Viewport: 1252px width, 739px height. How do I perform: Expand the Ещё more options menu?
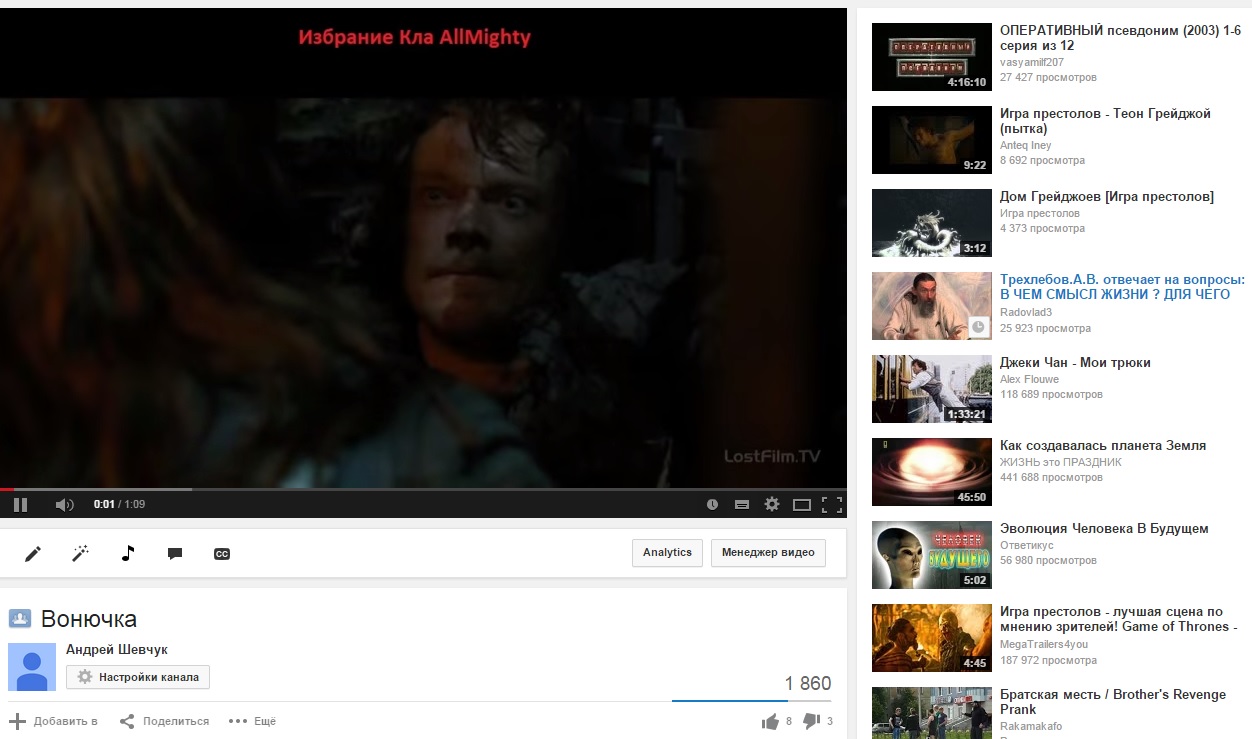pyautogui.click(x=252, y=721)
